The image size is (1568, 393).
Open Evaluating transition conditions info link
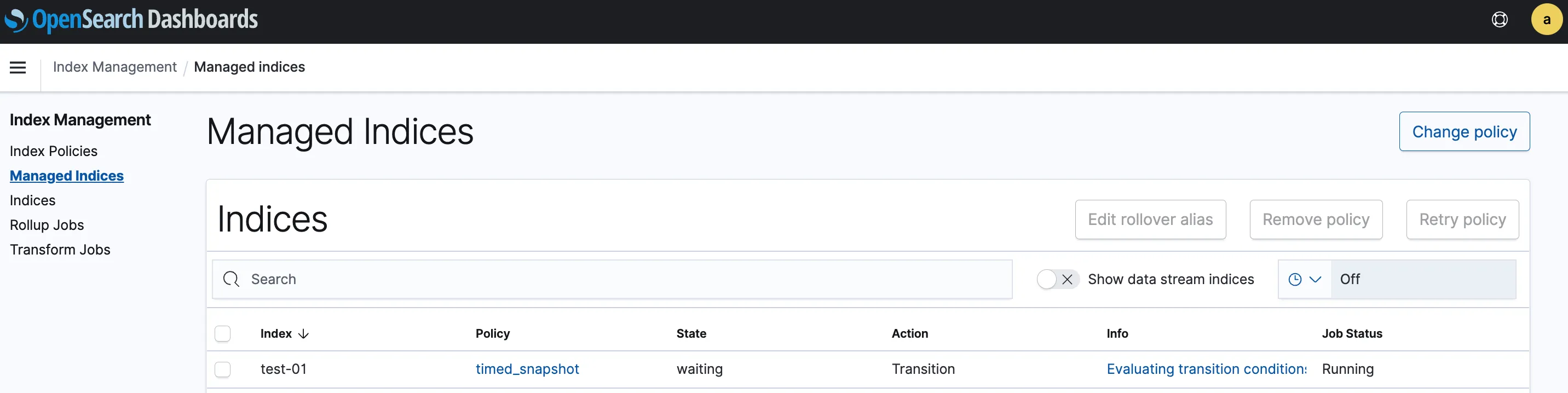click(1206, 369)
